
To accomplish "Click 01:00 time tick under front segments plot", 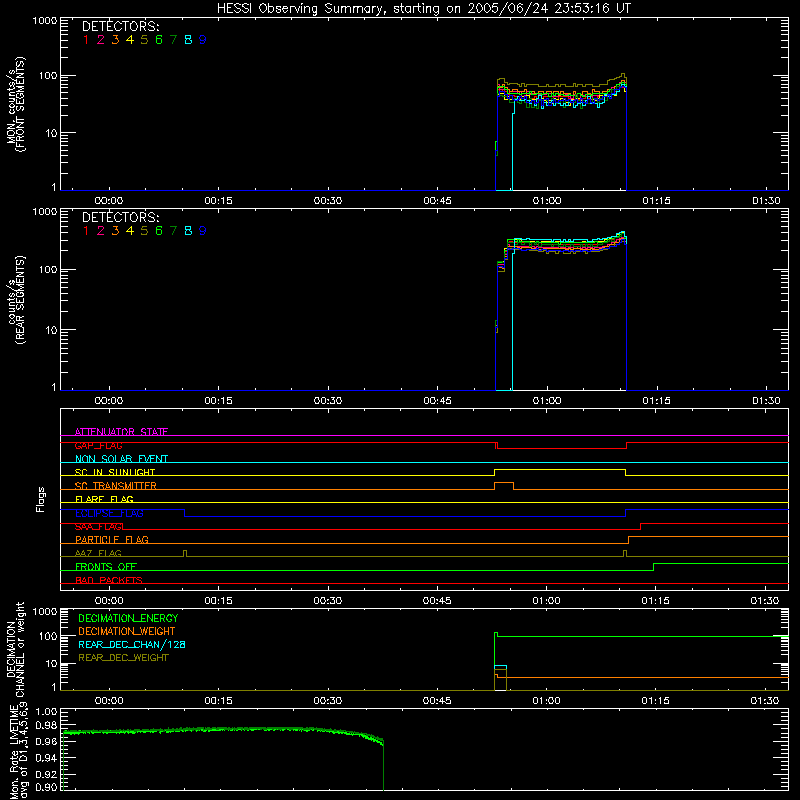I will [x=547, y=201].
